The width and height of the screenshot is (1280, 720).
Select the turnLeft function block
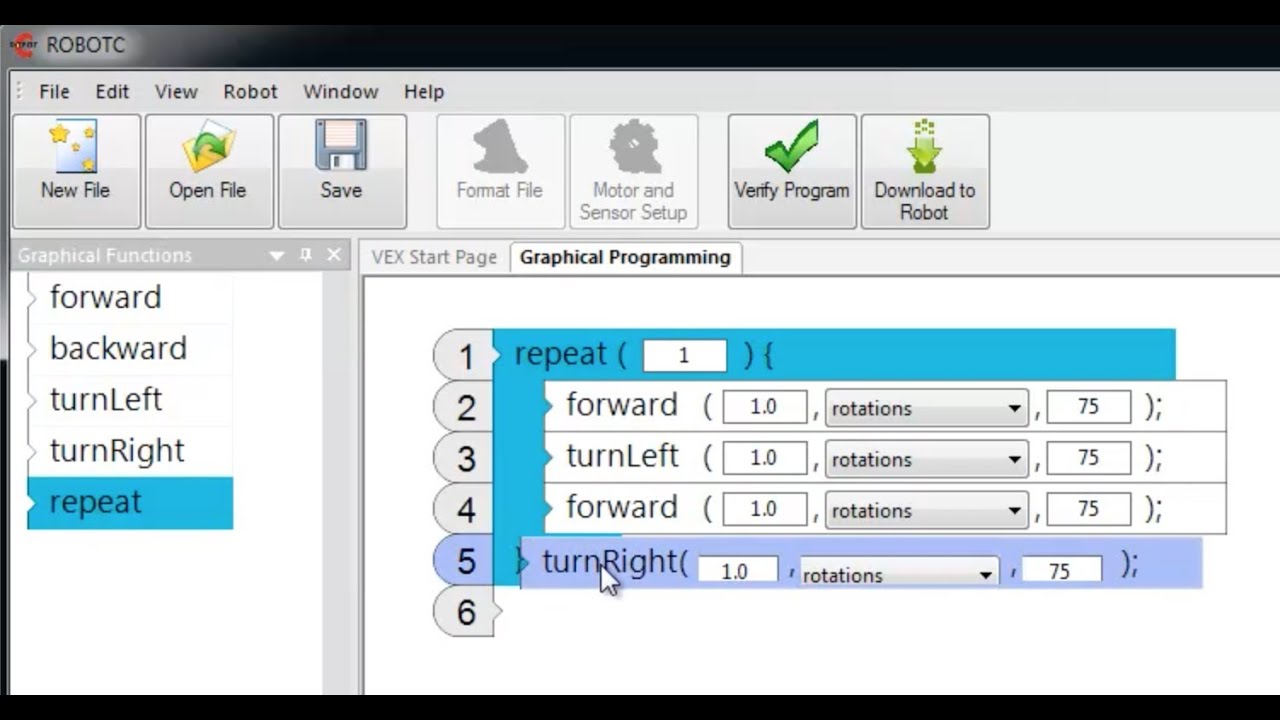pos(130,399)
